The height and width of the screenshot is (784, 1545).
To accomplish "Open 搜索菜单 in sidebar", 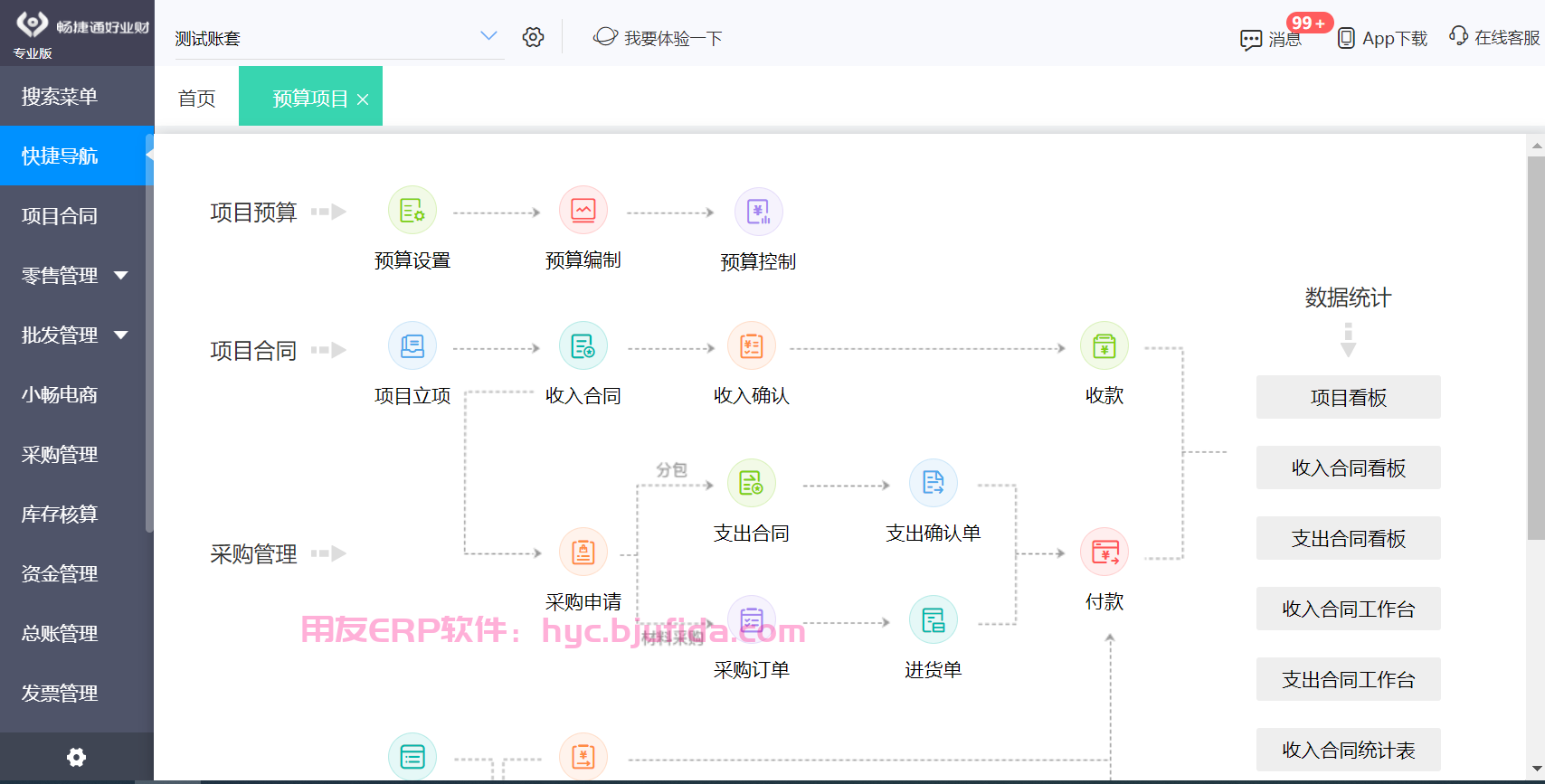I will click(x=77, y=96).
